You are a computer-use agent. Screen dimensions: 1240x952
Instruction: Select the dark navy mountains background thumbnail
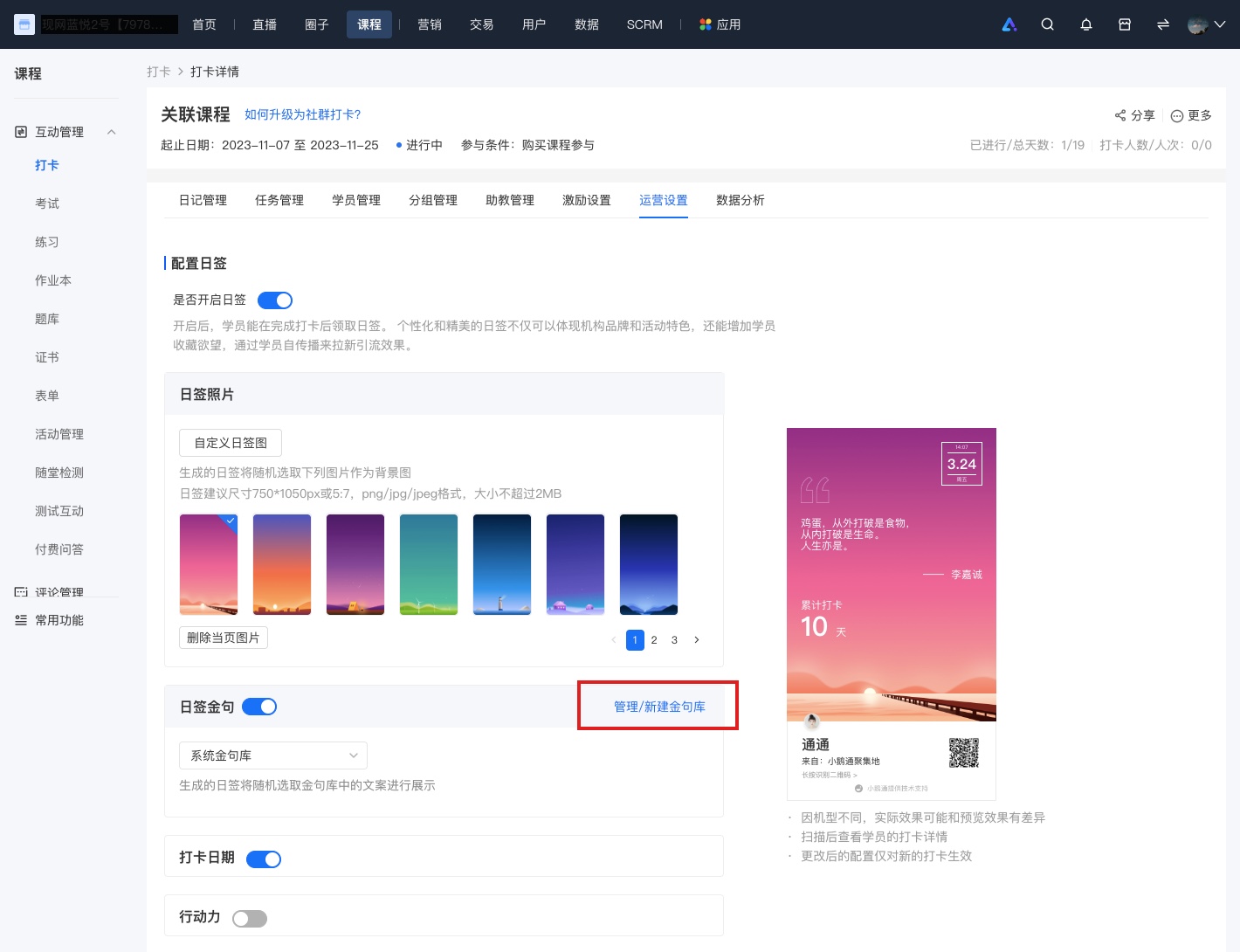tap(649, 564)
